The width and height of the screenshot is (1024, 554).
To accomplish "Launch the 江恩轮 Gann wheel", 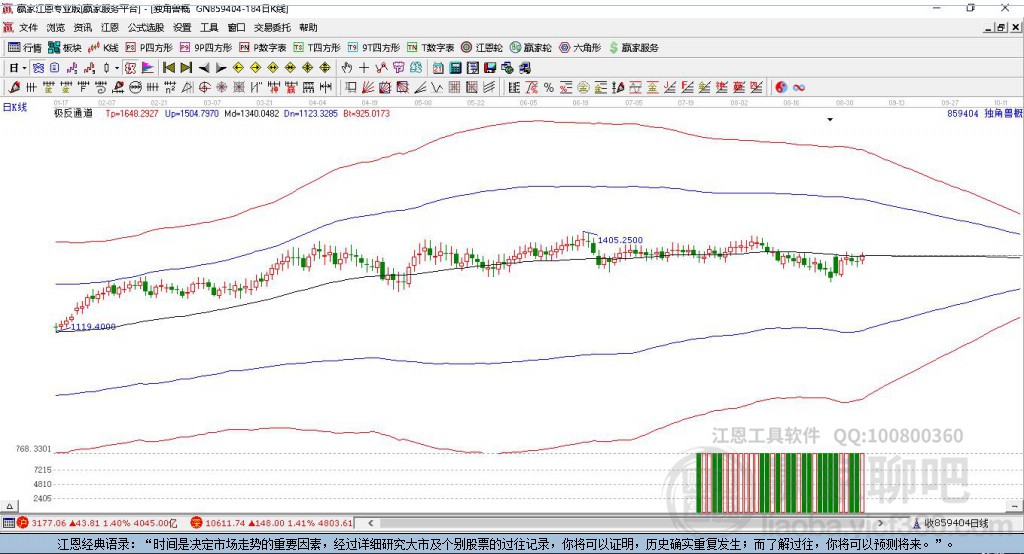I will click(x=482, y=48).
